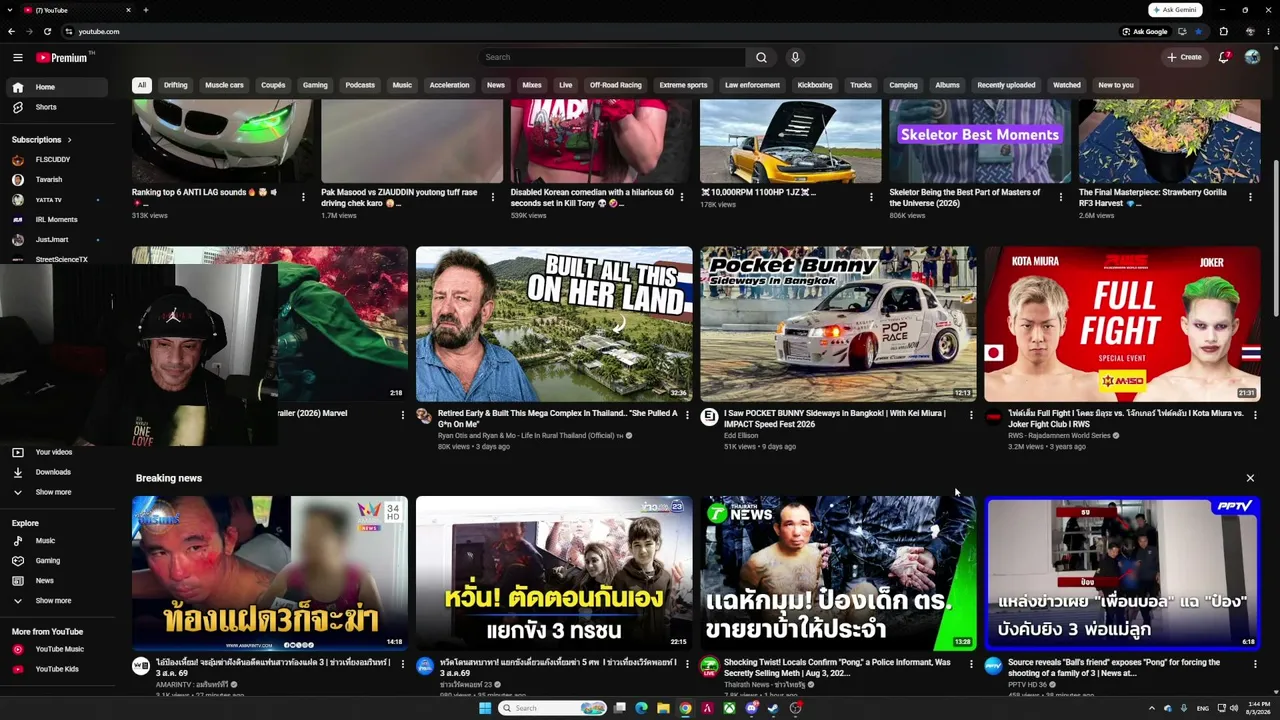
Task: Open Steam from the taskbar
Action: pyautogui.click(x=773, y=708)
